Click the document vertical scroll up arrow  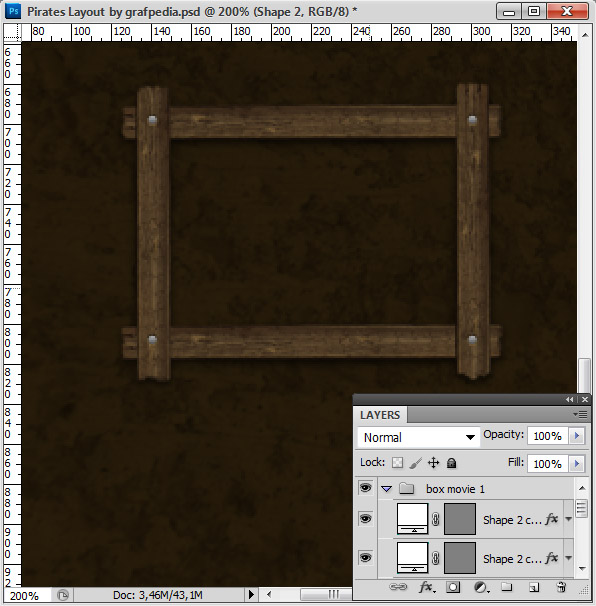click(x=585, y=35)
